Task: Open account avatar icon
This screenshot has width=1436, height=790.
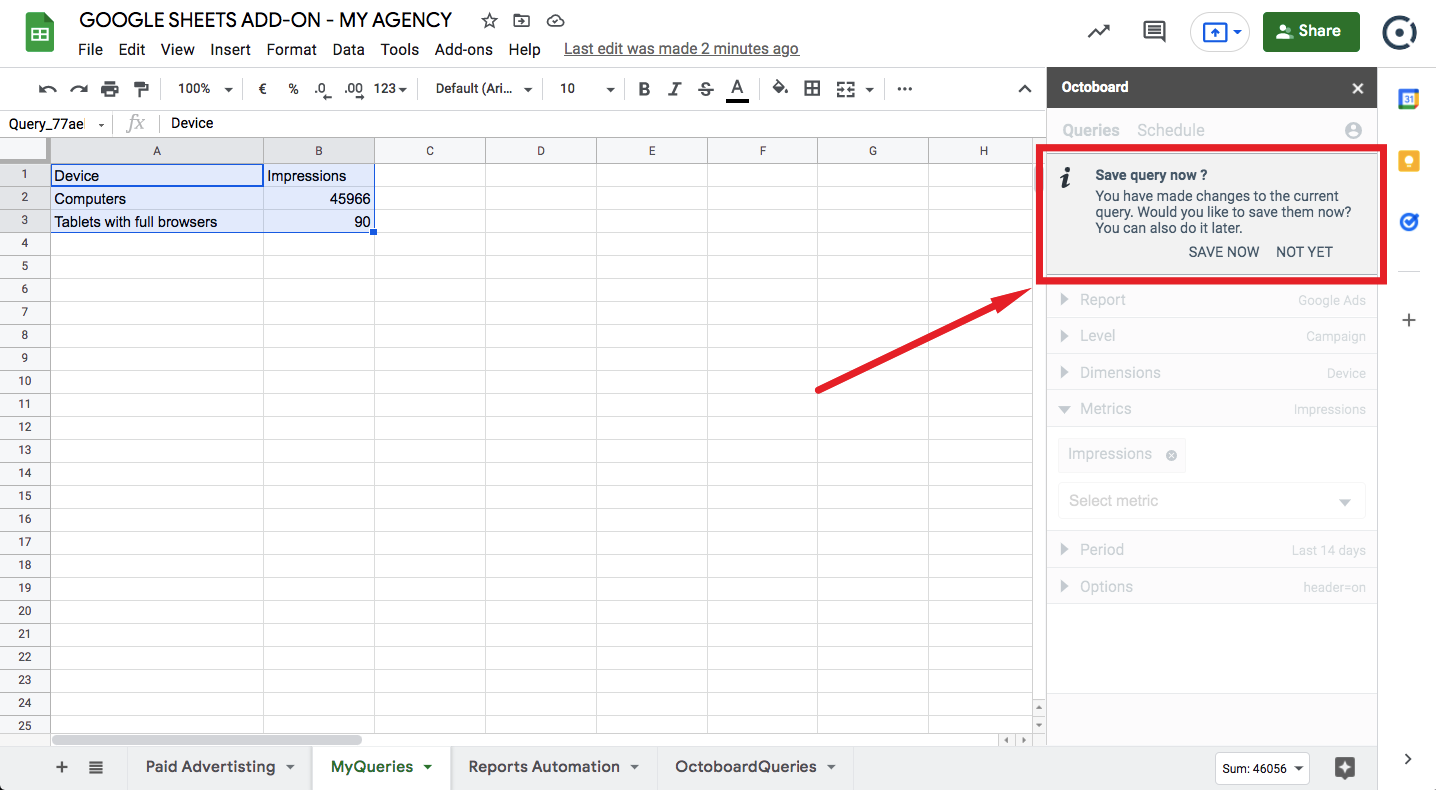Action: click(1399, 32)
